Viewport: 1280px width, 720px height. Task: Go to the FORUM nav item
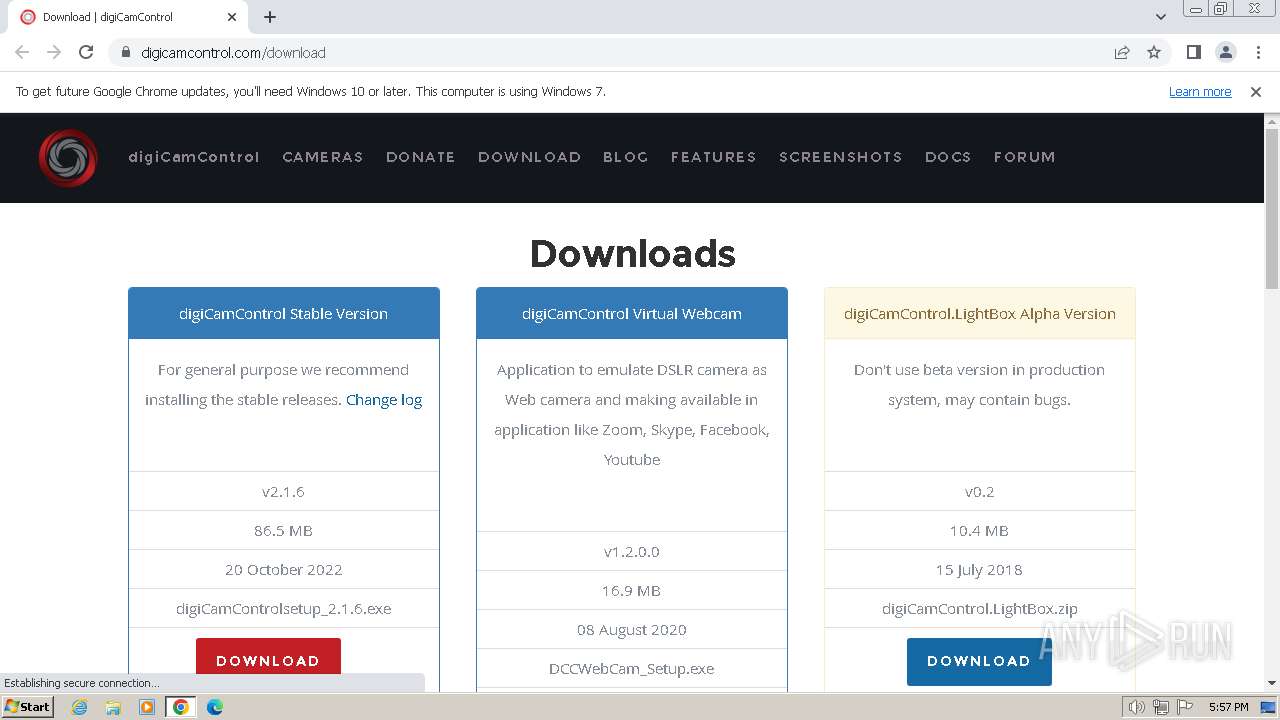[1025, 157]
